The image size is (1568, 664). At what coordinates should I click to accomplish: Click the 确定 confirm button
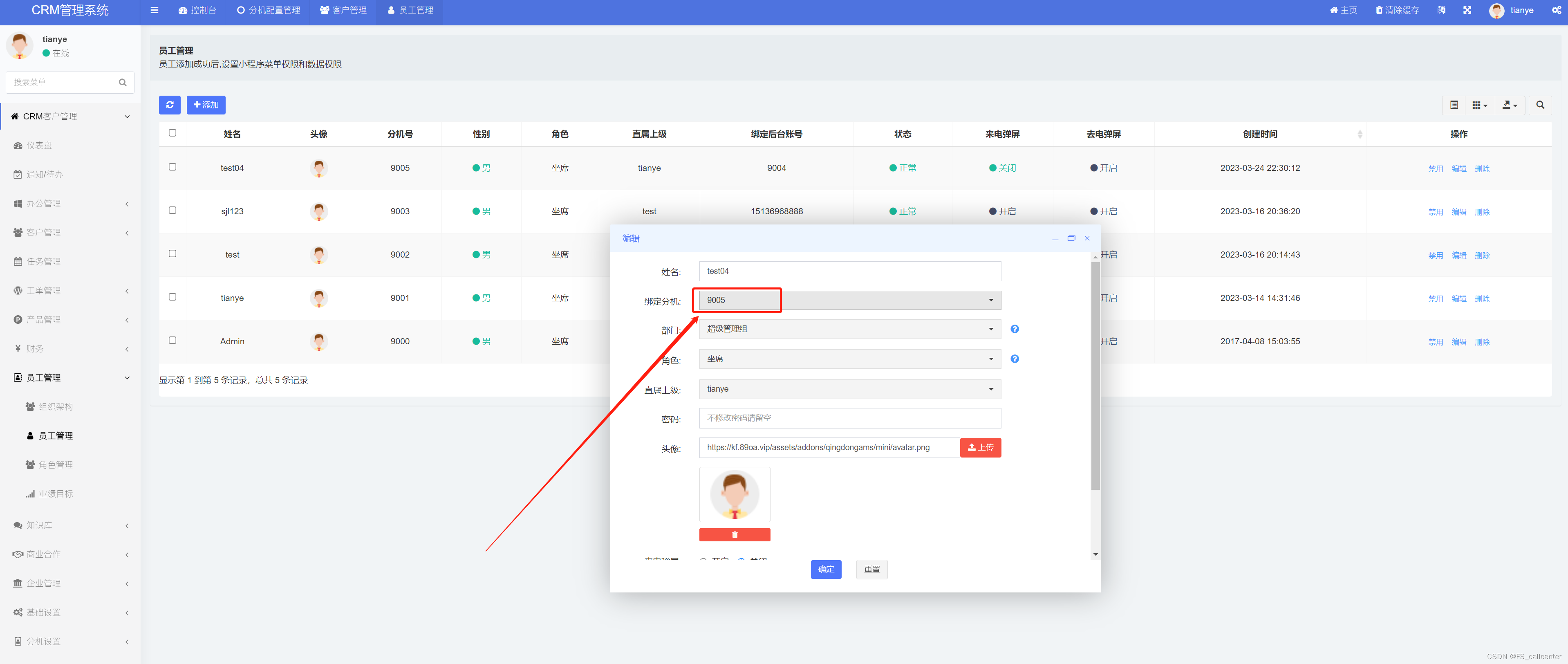click(825, 569)
